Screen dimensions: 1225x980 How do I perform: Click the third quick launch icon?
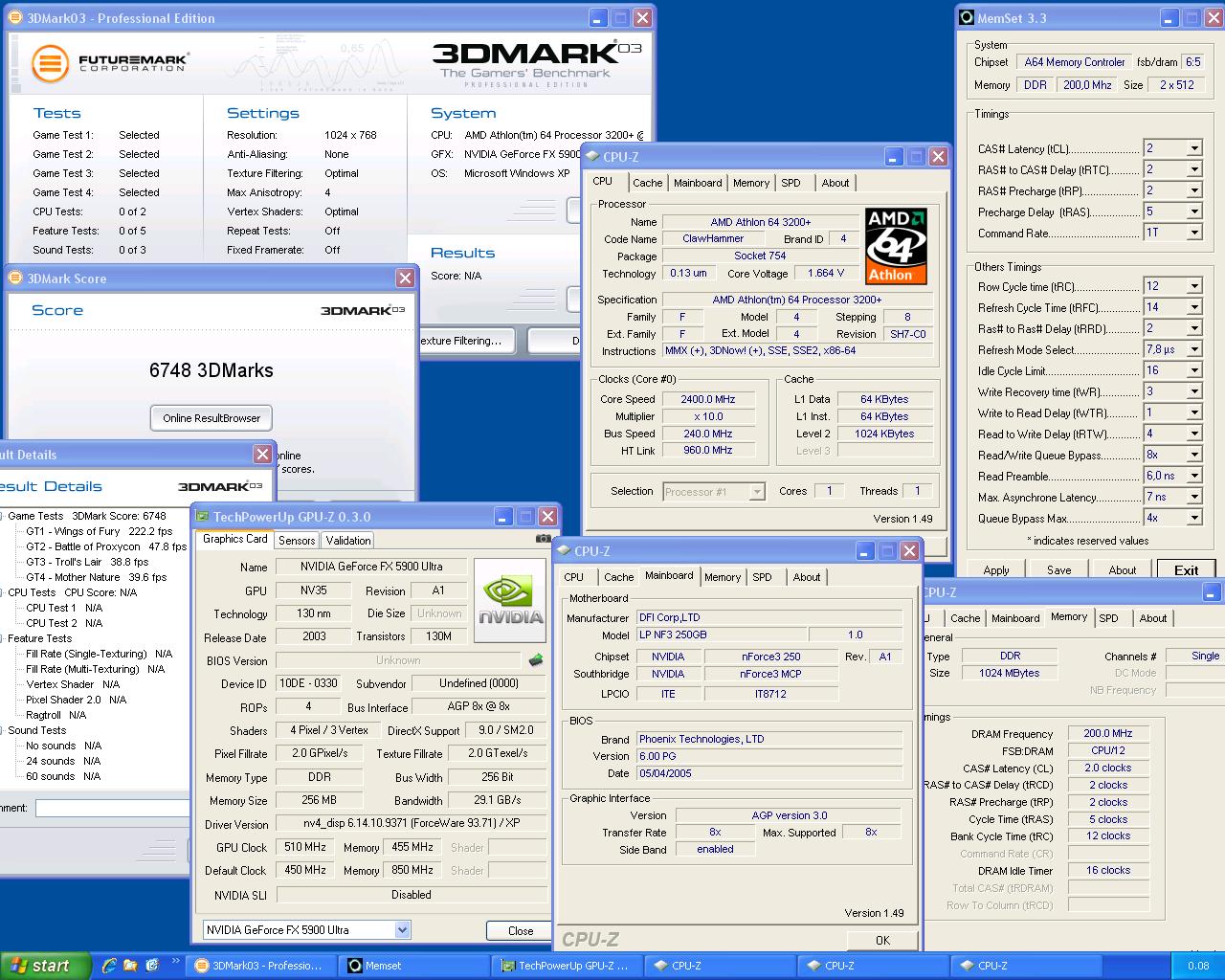click(152, 966)
